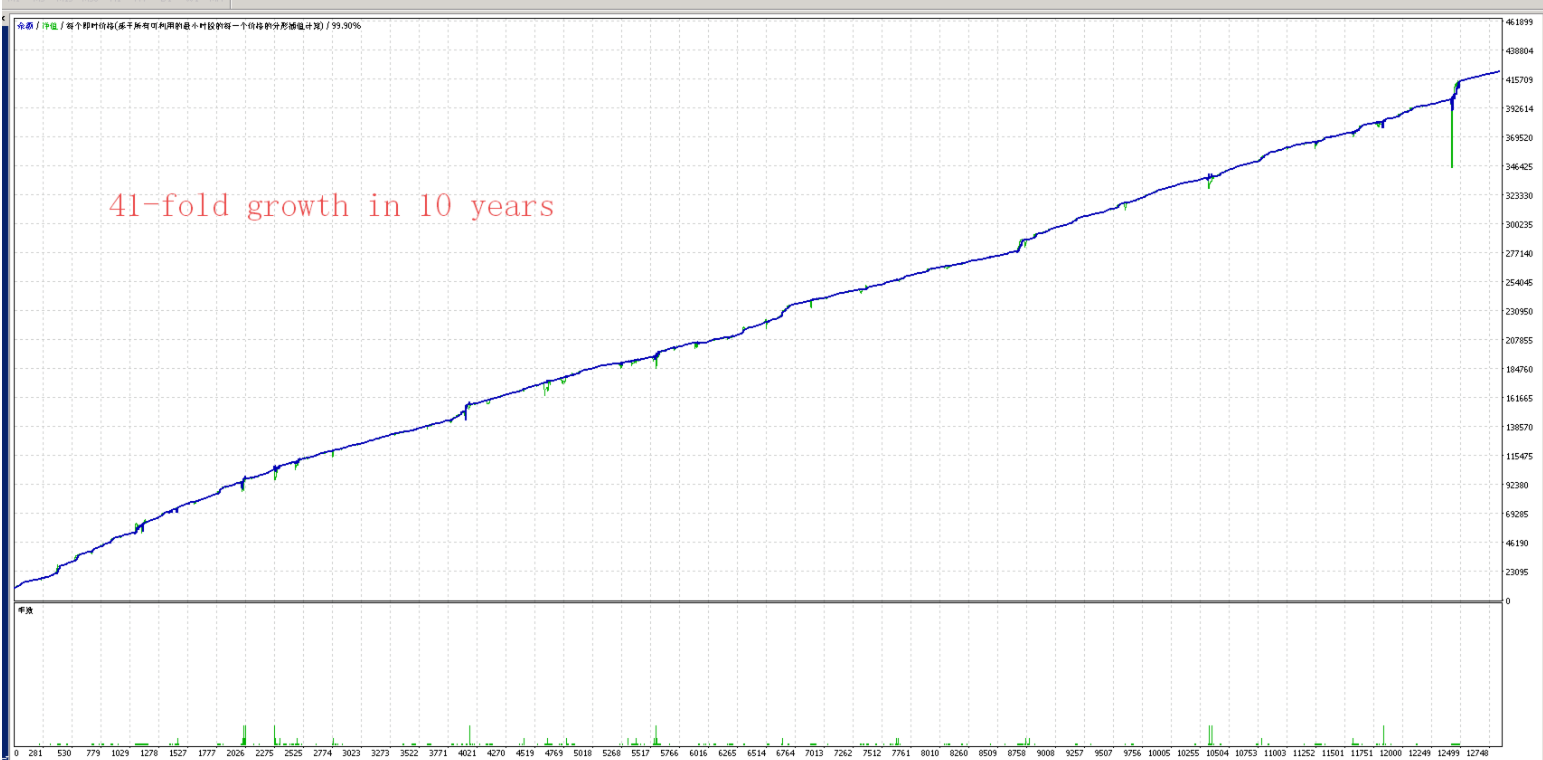Screen dimensions: 1543x760
Task: Click the equity dip on the curve near 10504
Action: pos(1210,182)
